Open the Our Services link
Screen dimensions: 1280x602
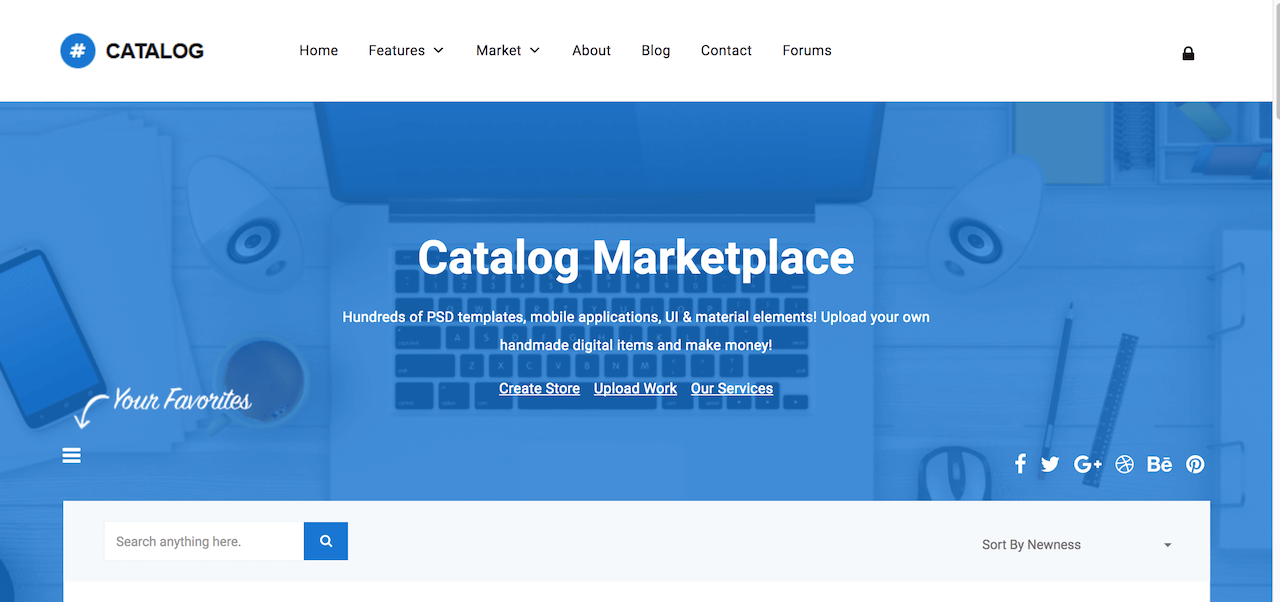pos(731,389)
